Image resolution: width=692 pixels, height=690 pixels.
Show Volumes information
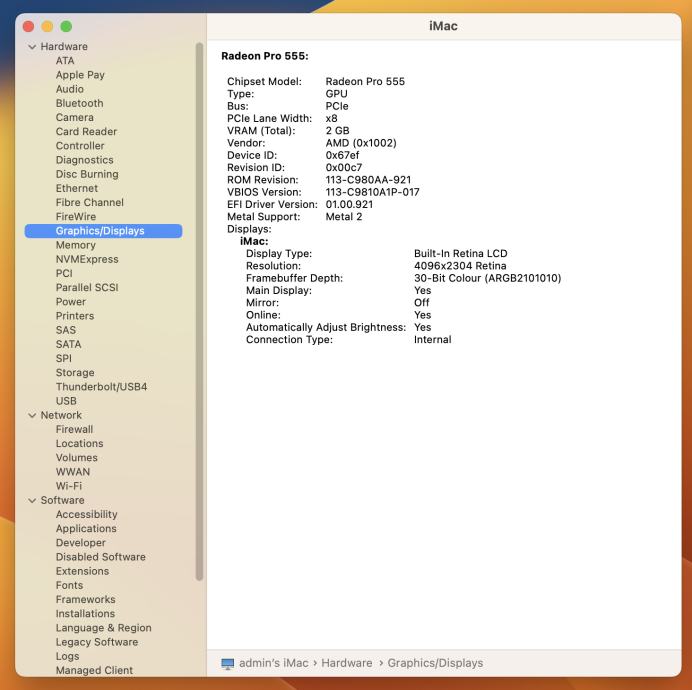click(x=76, y=457)
